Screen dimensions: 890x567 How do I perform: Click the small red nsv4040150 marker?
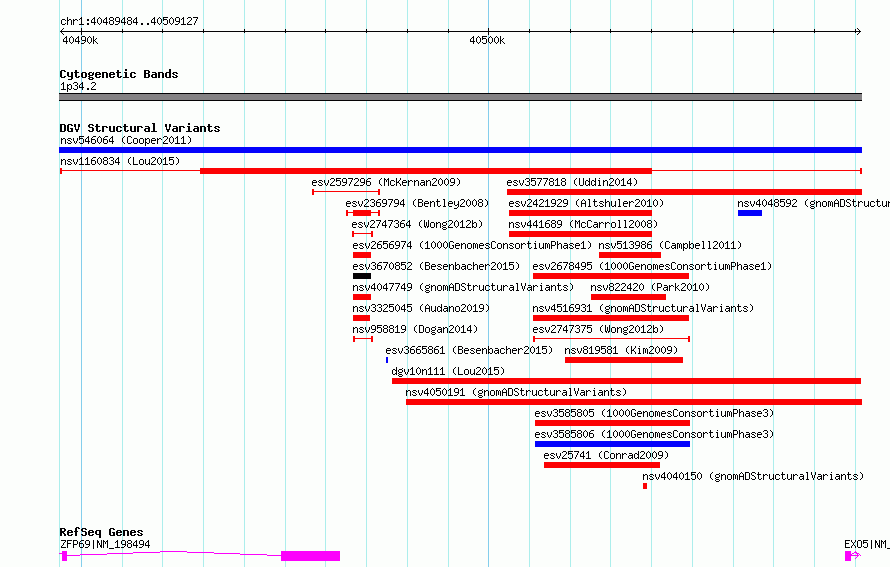pos(645,486)
